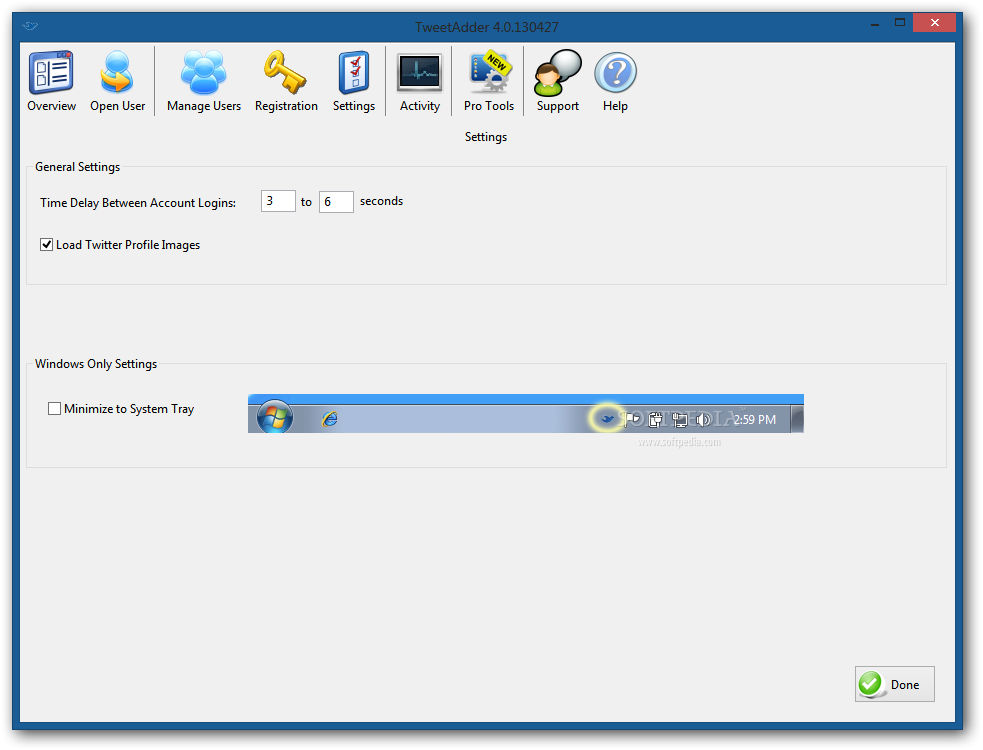Open the Support icon
The height and width of the screenshot is (750, 983).
(x=557, y=82)
